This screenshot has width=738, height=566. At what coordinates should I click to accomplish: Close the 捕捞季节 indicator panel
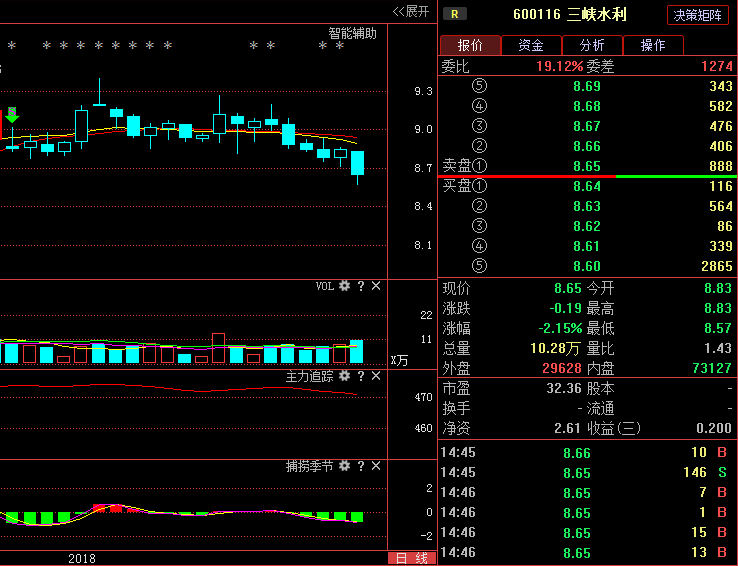(x=376, y=466)
